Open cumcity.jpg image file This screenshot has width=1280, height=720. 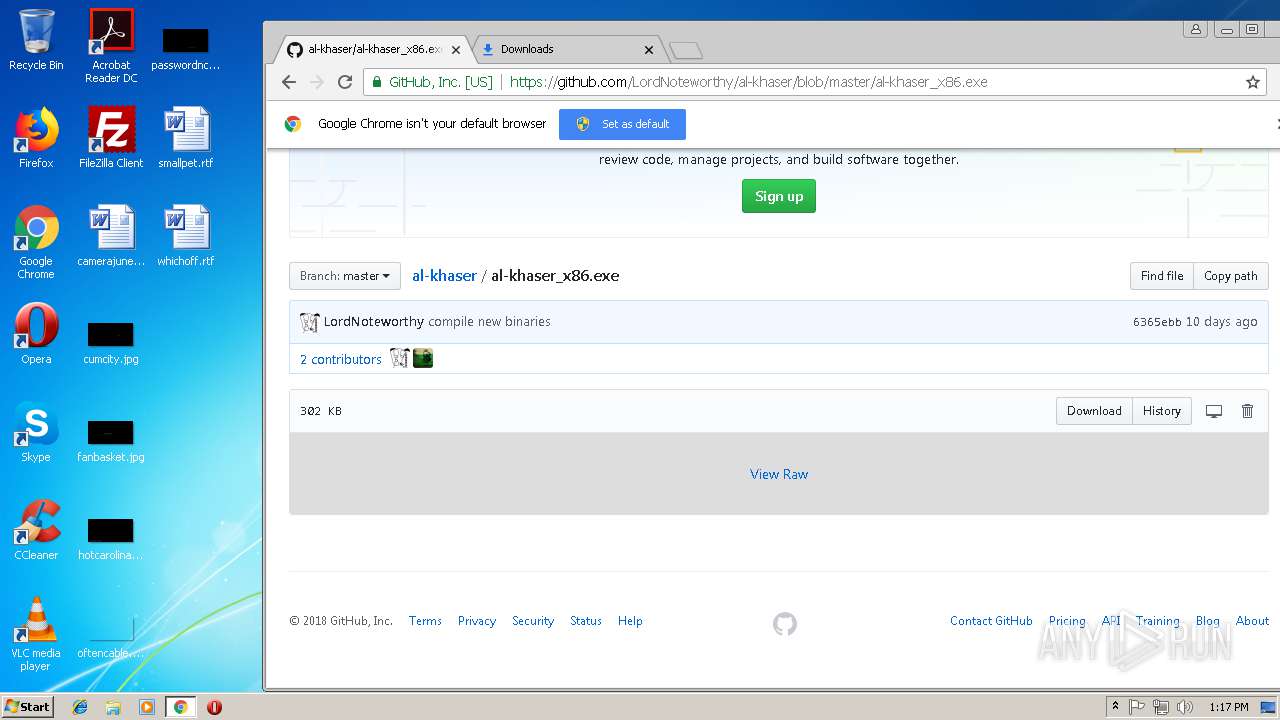(x=111, y=341)
